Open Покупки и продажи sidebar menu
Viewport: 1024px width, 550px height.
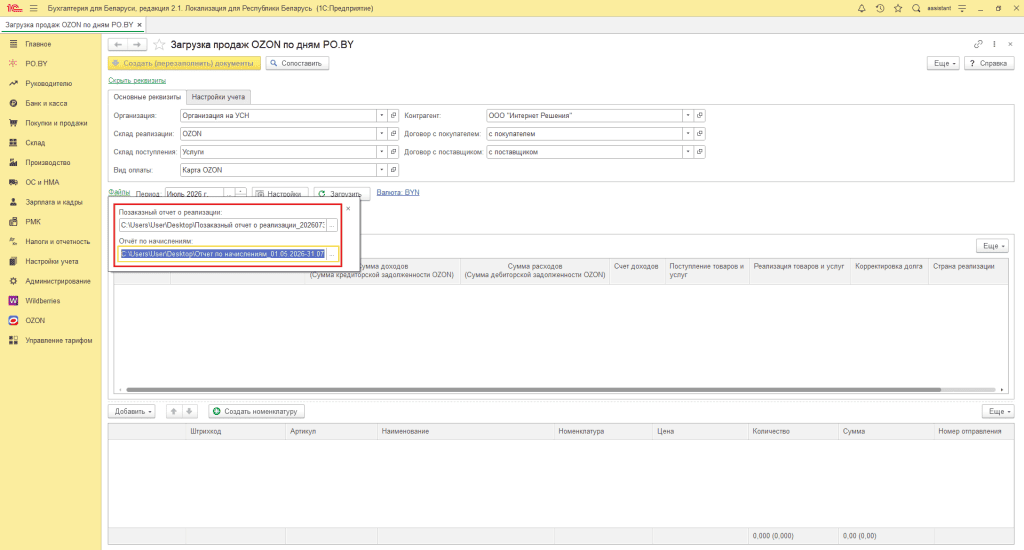tap(56, 123)
